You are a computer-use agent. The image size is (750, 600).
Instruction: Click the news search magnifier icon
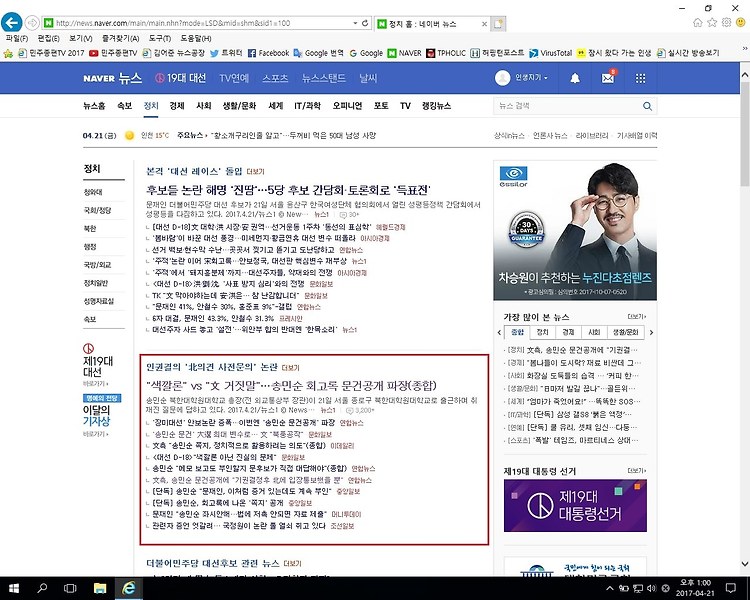pos(647,106)
